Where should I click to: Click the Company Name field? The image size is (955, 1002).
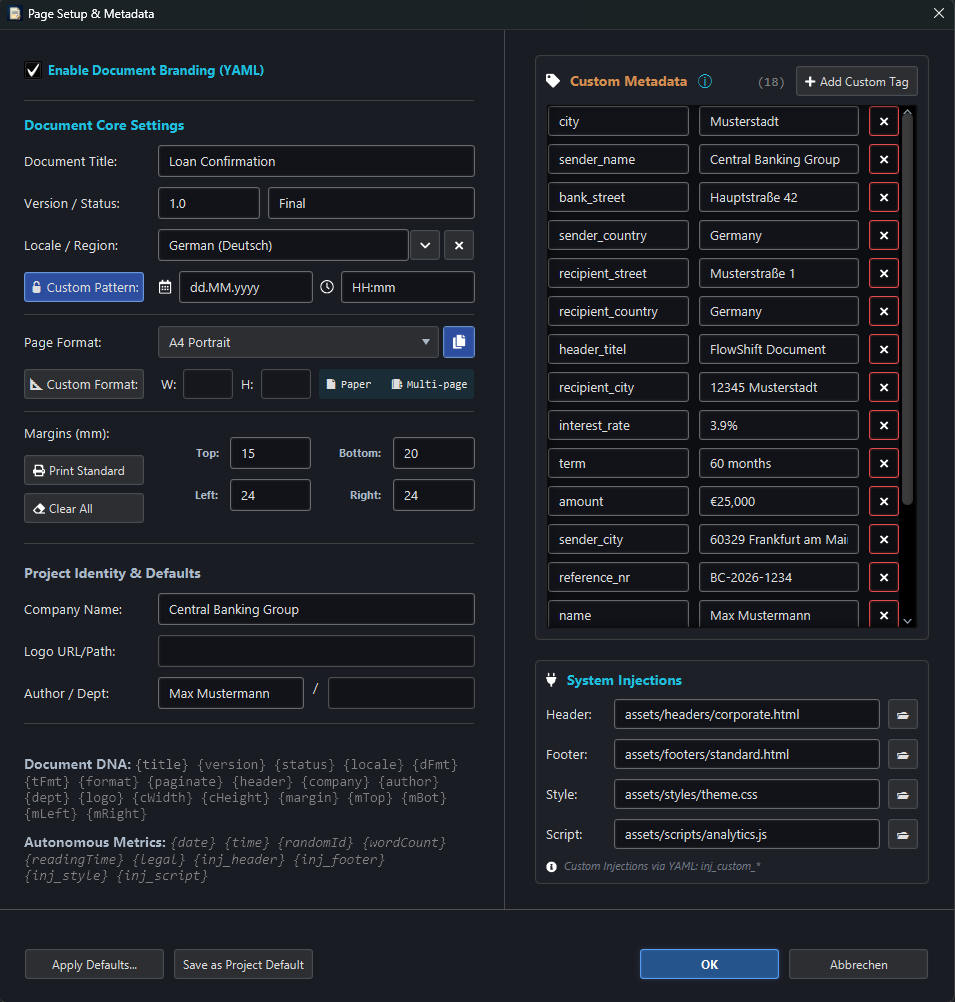pyautogui.click(x=316, y=610)
